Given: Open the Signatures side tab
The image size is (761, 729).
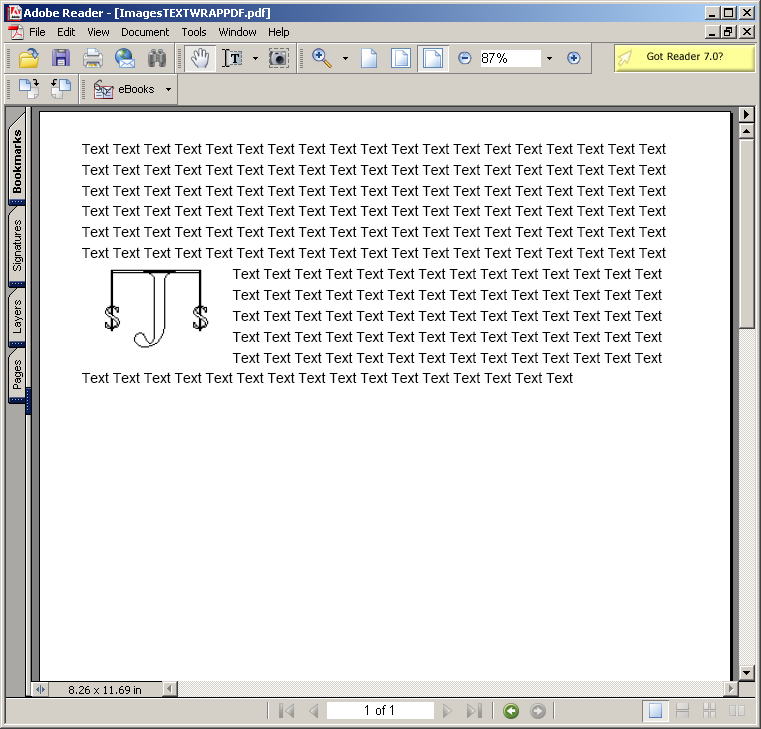Looking at the screenshot, I should pyautogui.click(x=17, y=246).
